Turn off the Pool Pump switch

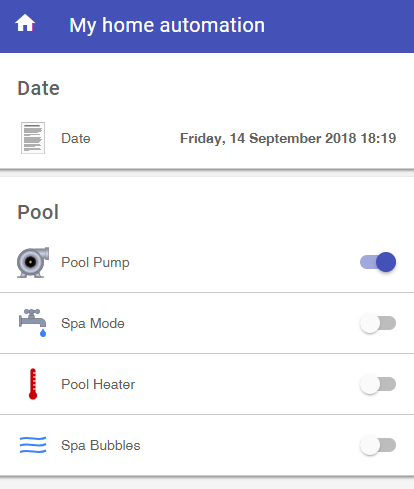click(x=378, y=262)
